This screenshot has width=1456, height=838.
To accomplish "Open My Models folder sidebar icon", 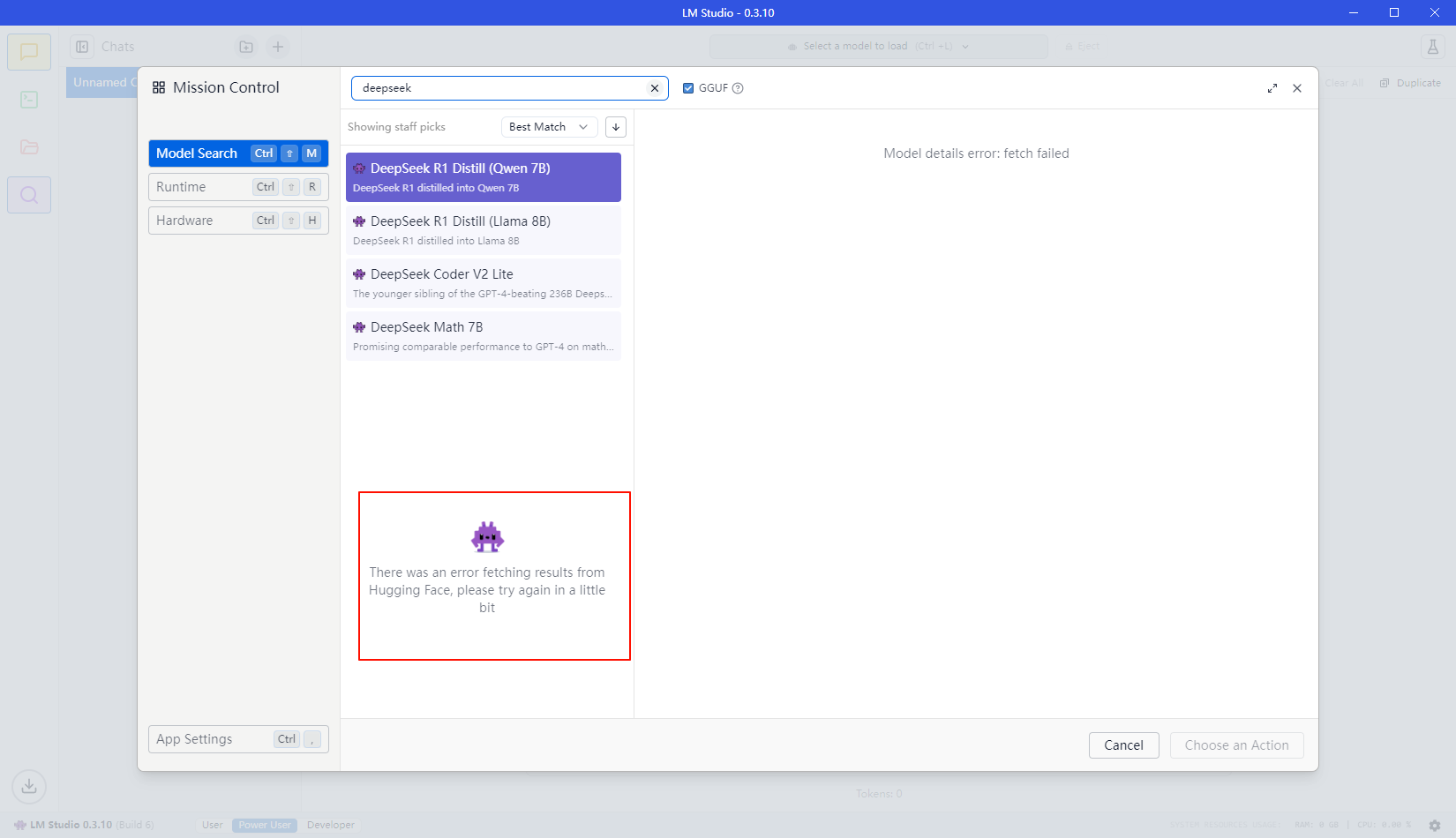I will tap(29, 147).
